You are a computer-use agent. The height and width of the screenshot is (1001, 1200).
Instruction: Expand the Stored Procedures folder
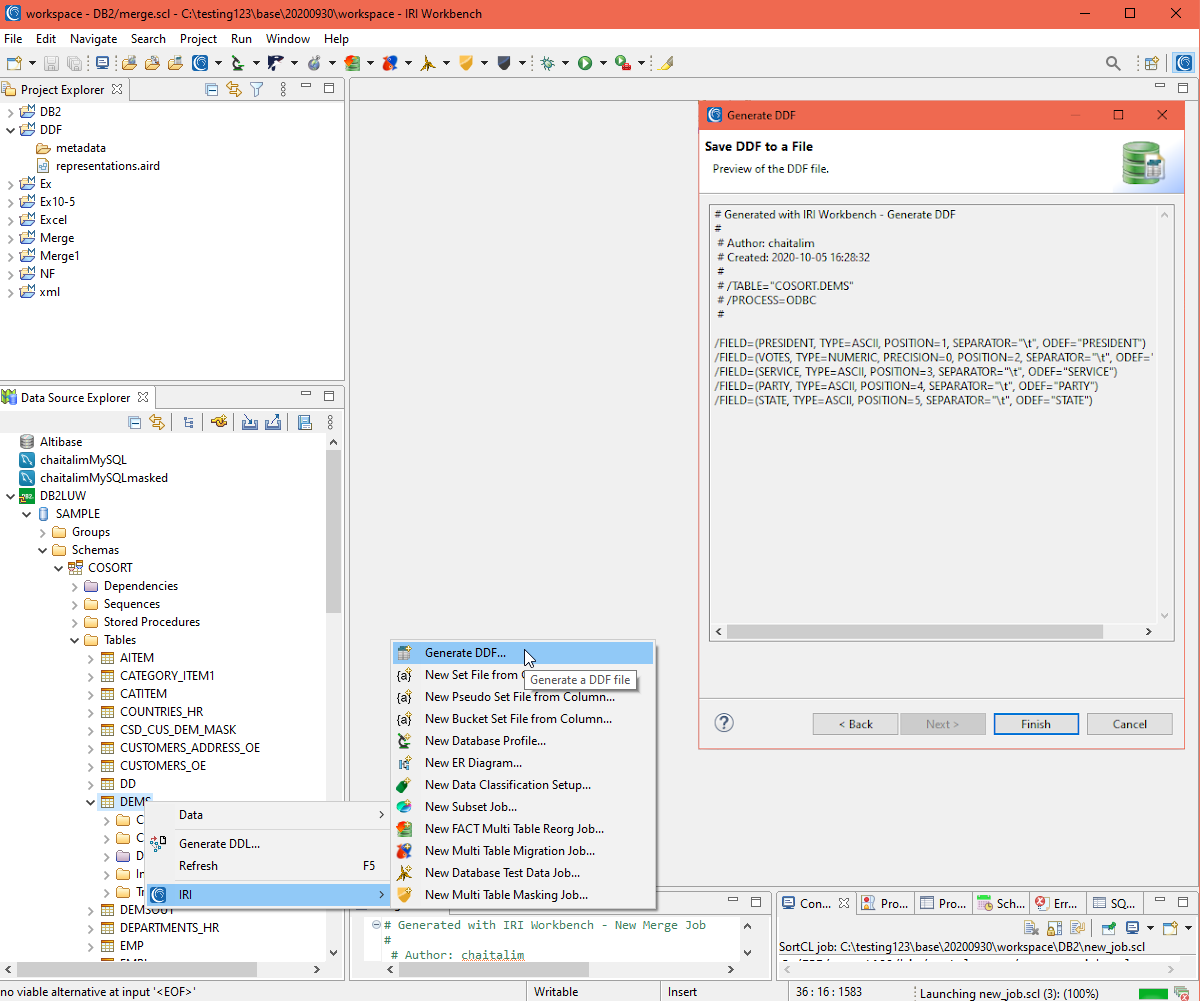tap(75, 622)
